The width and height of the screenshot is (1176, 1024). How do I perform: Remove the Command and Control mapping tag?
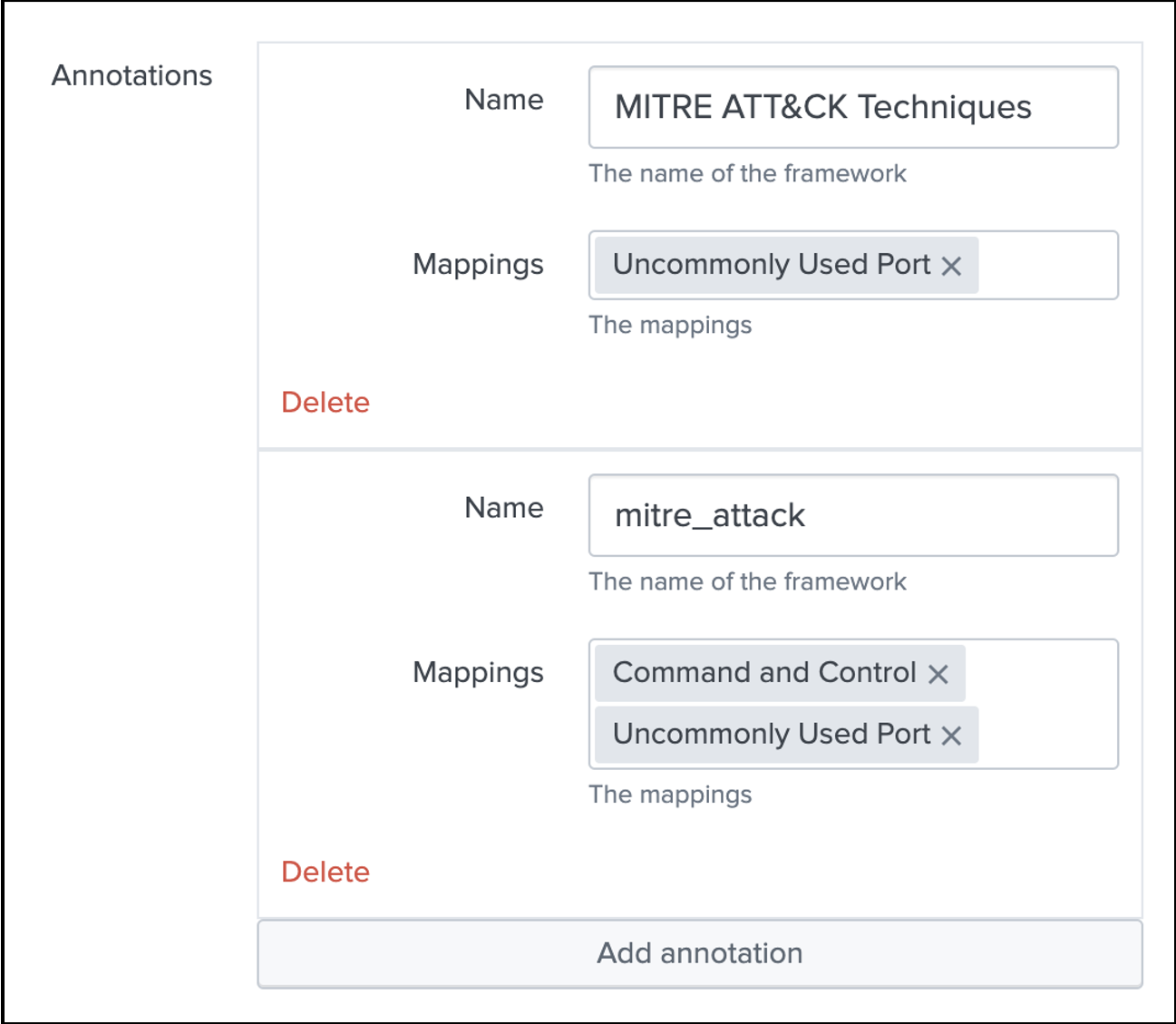pos(938,674)
